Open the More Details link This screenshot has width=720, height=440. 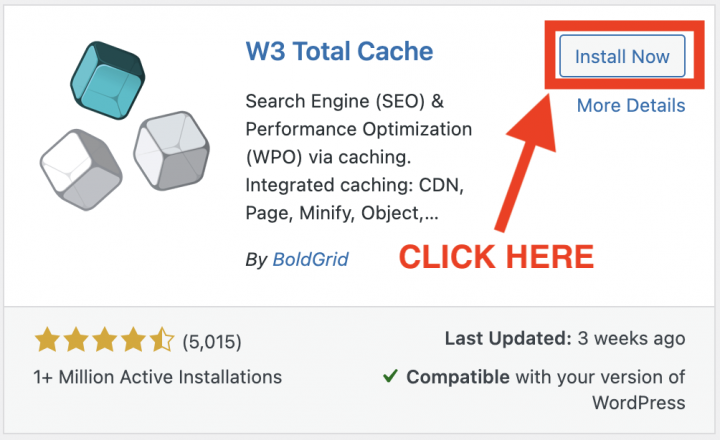pyautogui.click(x=631, y=105)
